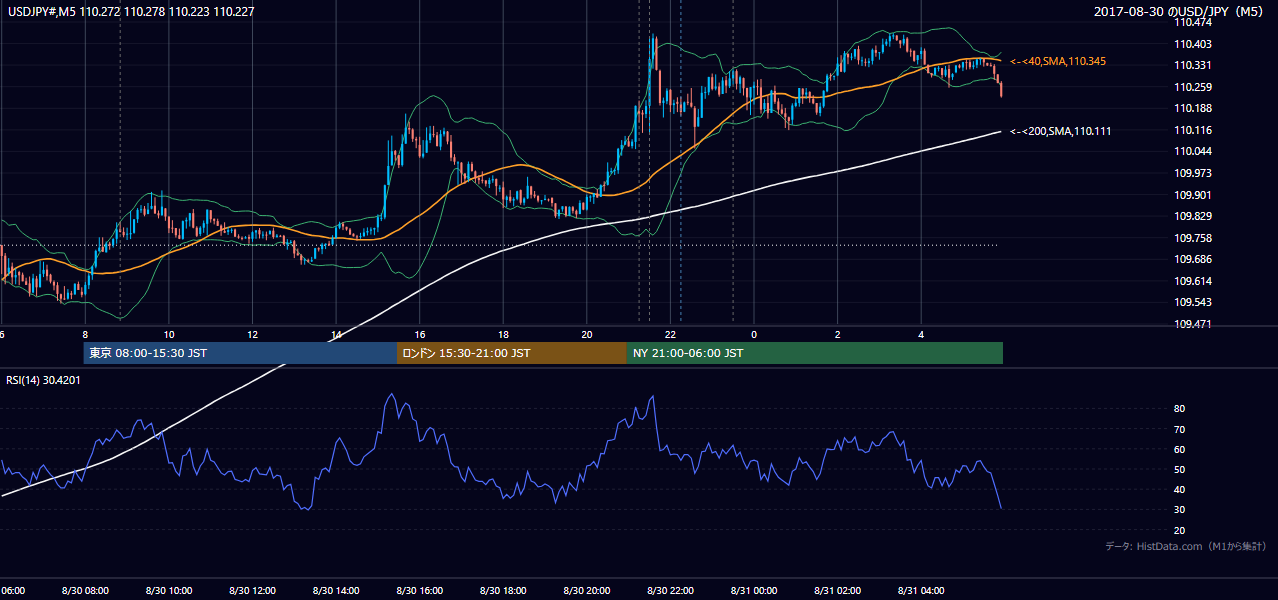Click price level 110.259 on the axis
The image size is (1278, 600).
(x=1192, y=87)
